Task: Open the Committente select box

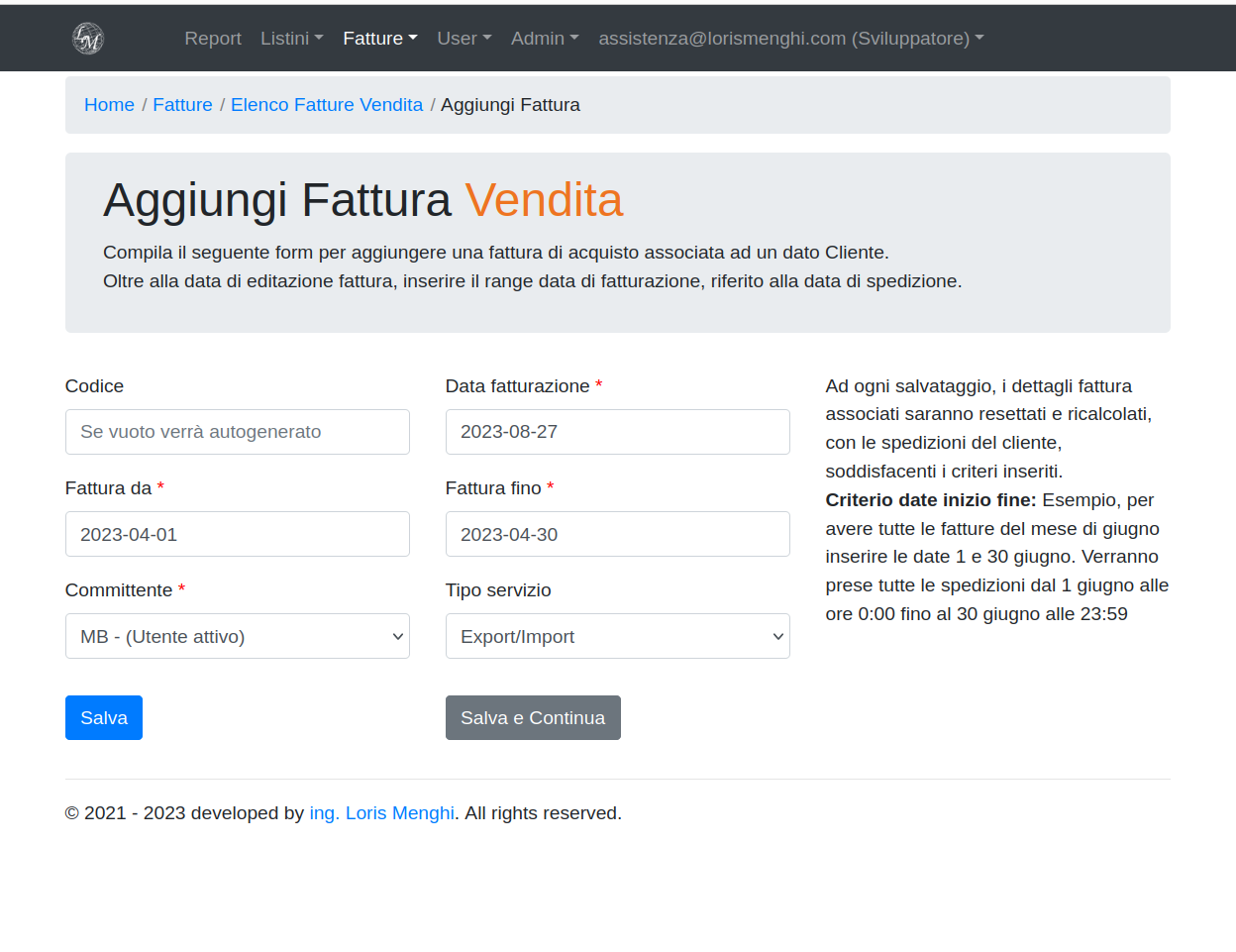Action: pos(238,636)
